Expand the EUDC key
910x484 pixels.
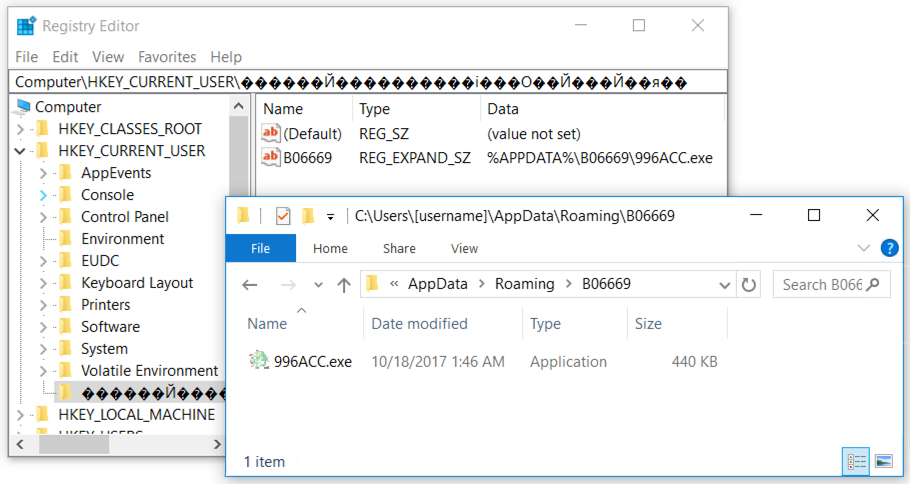click(x=43, y=261)
